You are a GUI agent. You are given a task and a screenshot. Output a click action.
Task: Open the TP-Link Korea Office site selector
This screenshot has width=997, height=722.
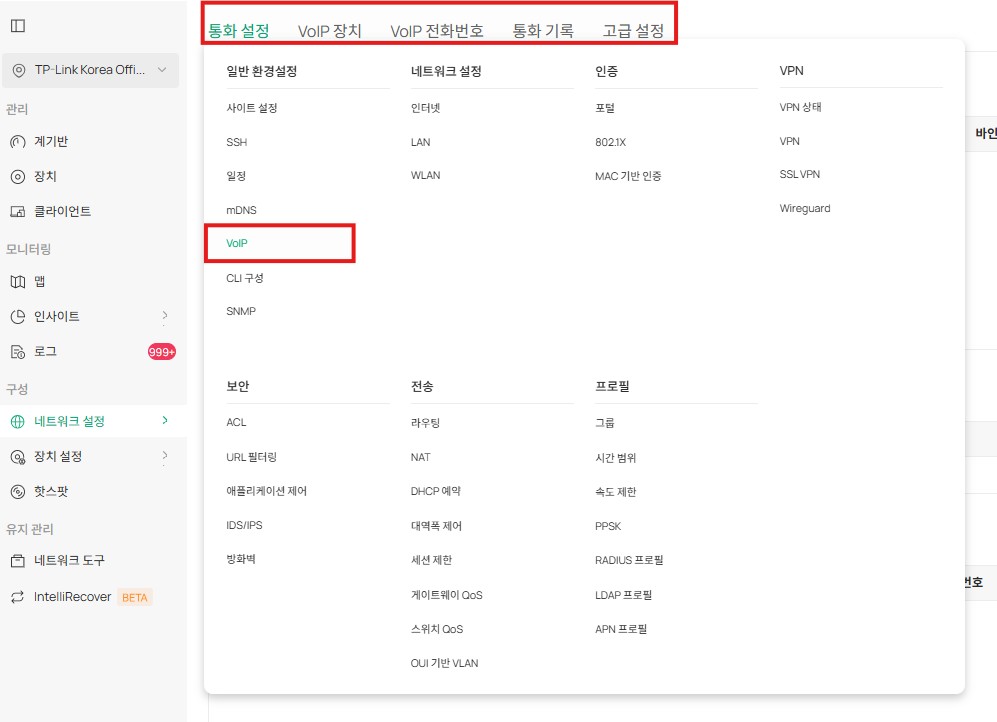(90, 70)
